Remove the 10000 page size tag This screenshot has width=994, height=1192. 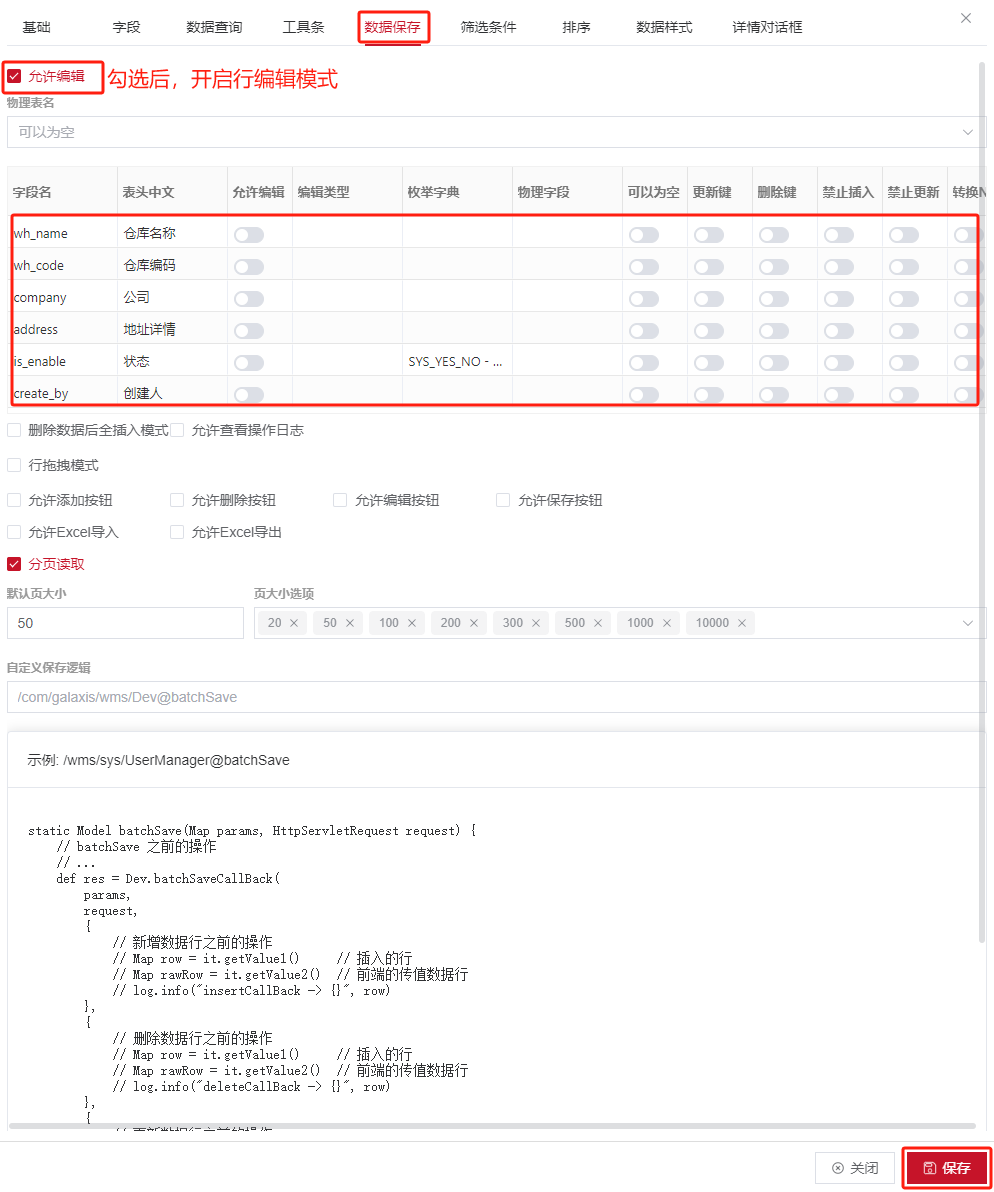tap(742, 623)
